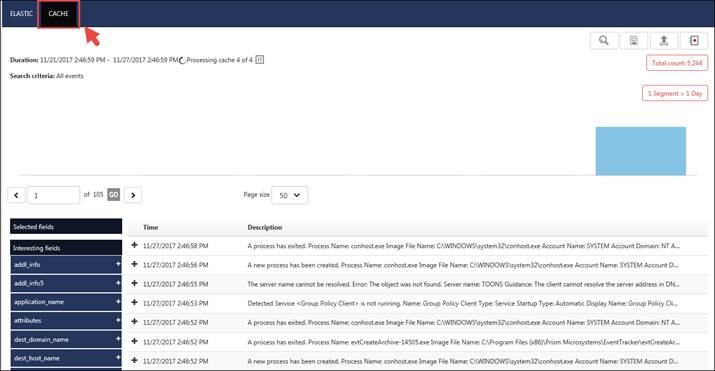Select the CACHE tab
Viewport: 715px width, 371px height.
point(58,14)
